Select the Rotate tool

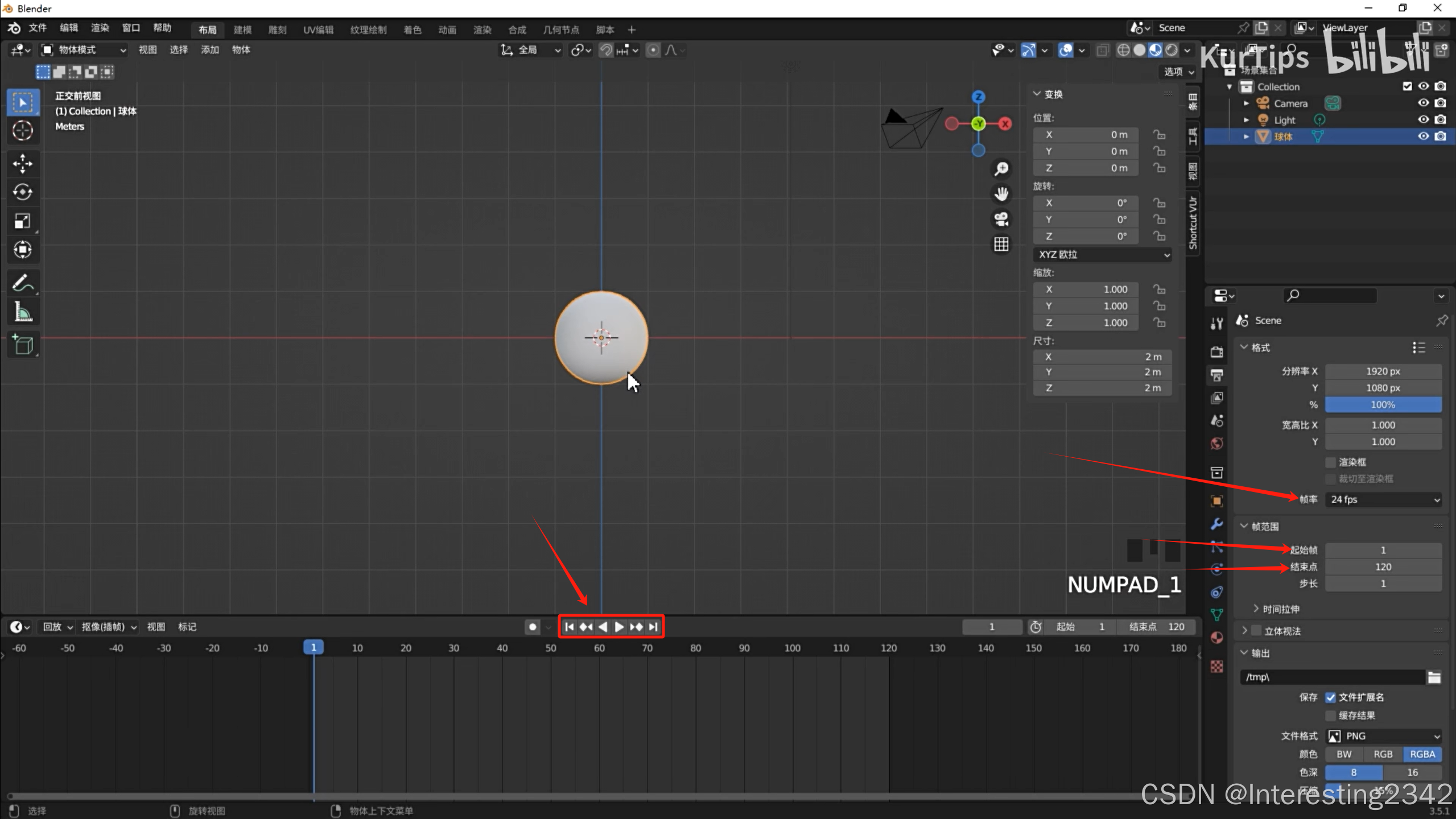23,192
